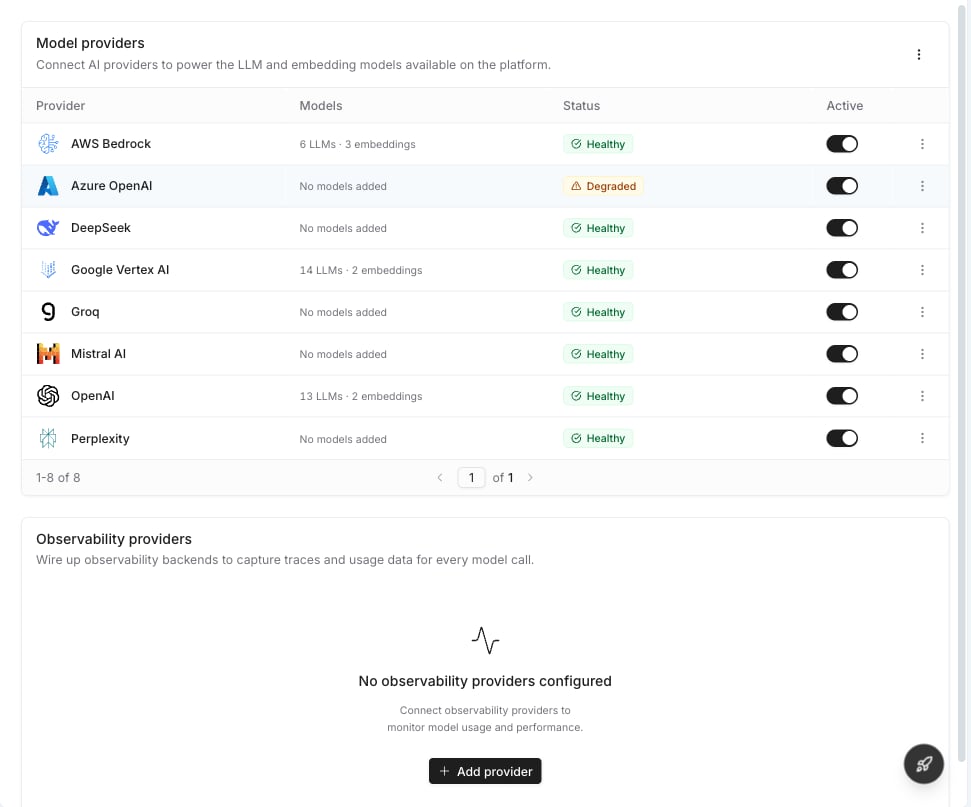Sort by Provider column header
This screenshot has height=807, width=971.
click(x=60, y=105)
